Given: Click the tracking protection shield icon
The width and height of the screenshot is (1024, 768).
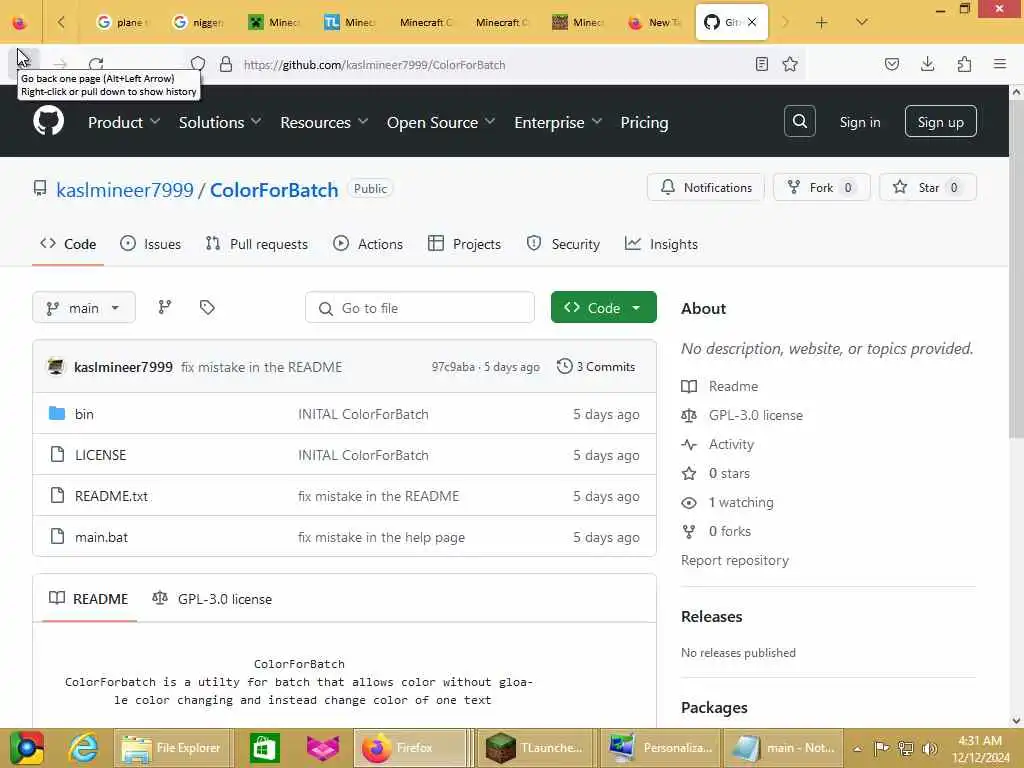Looking at the screenshot, I should 198,64.
